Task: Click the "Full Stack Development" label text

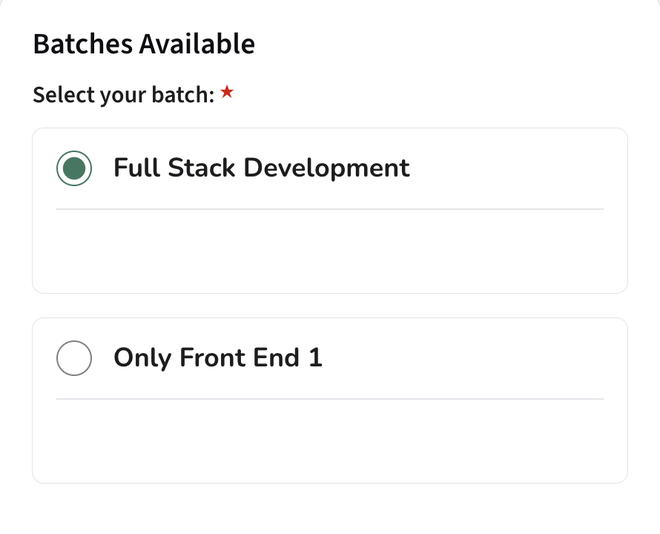Action: point(261,168)
